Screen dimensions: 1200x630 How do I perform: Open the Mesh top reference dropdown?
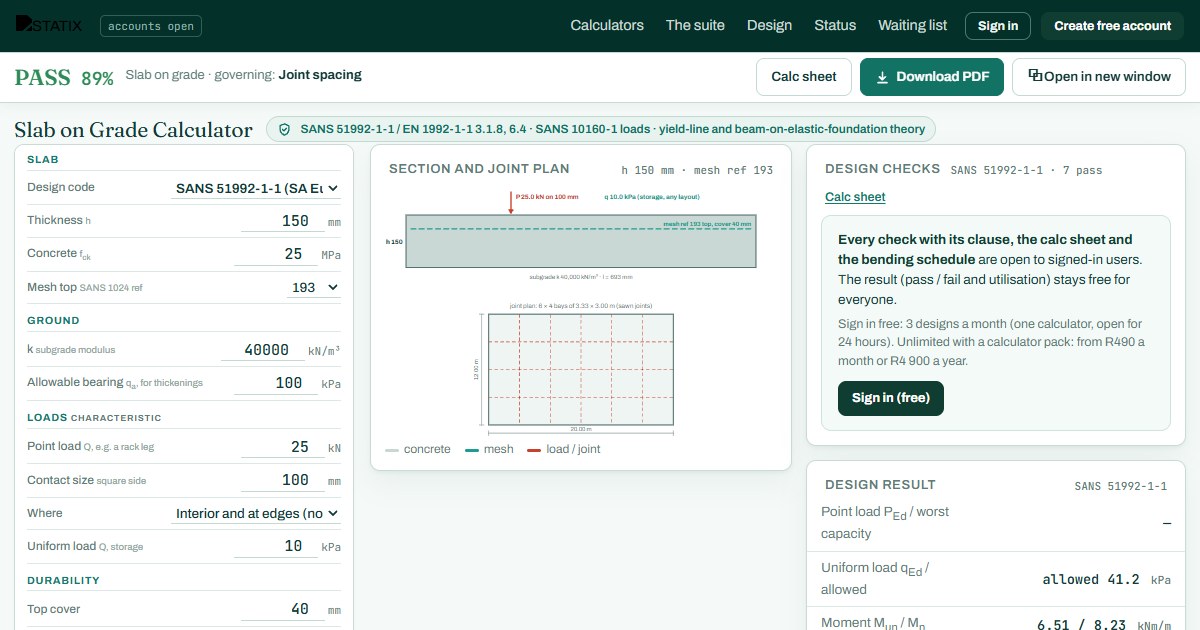pos(314,287)
